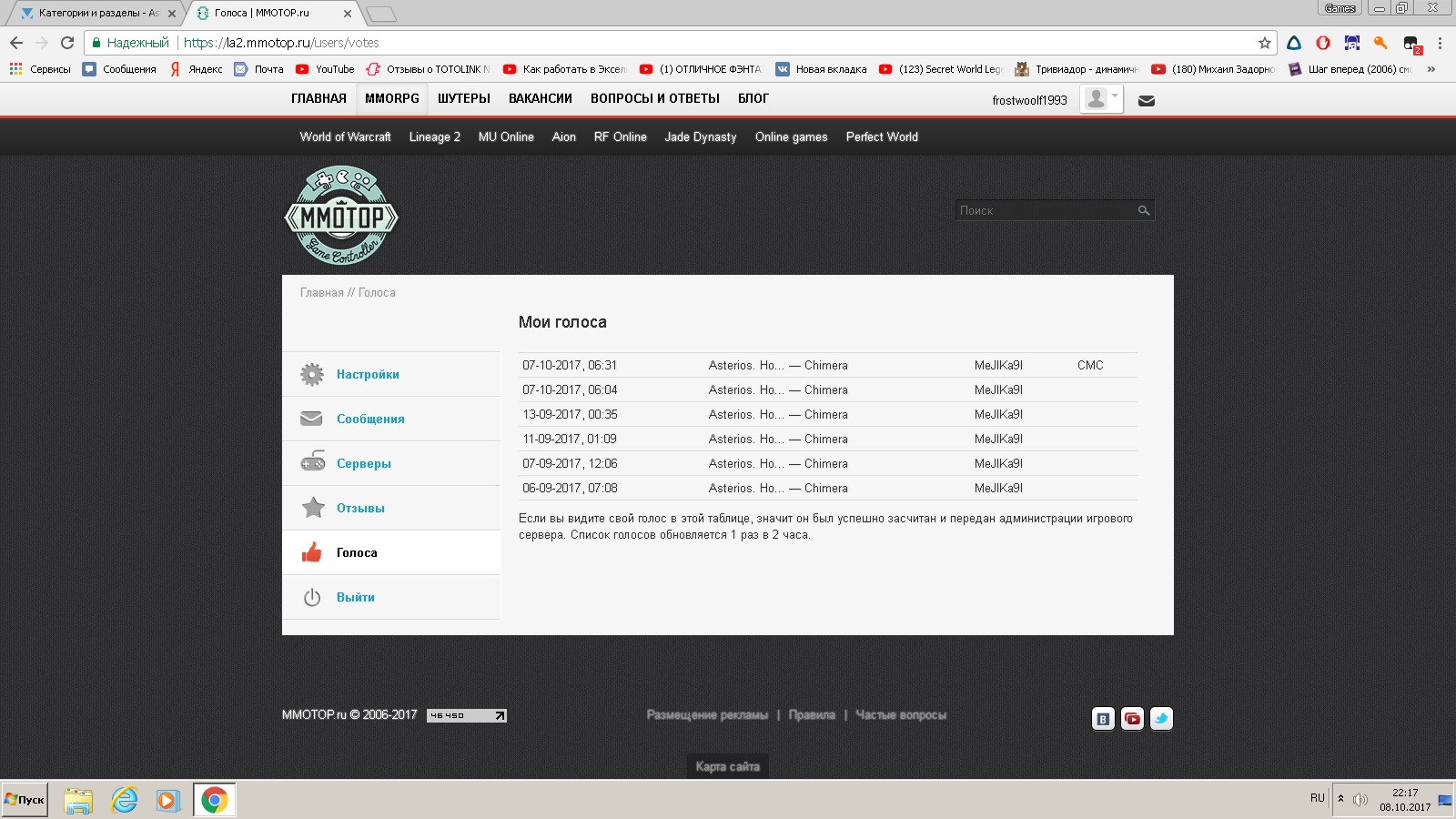Select the MMORPG menu item
The width and height of the screenshot is (1456, 819).
click(x=392, y=98)
